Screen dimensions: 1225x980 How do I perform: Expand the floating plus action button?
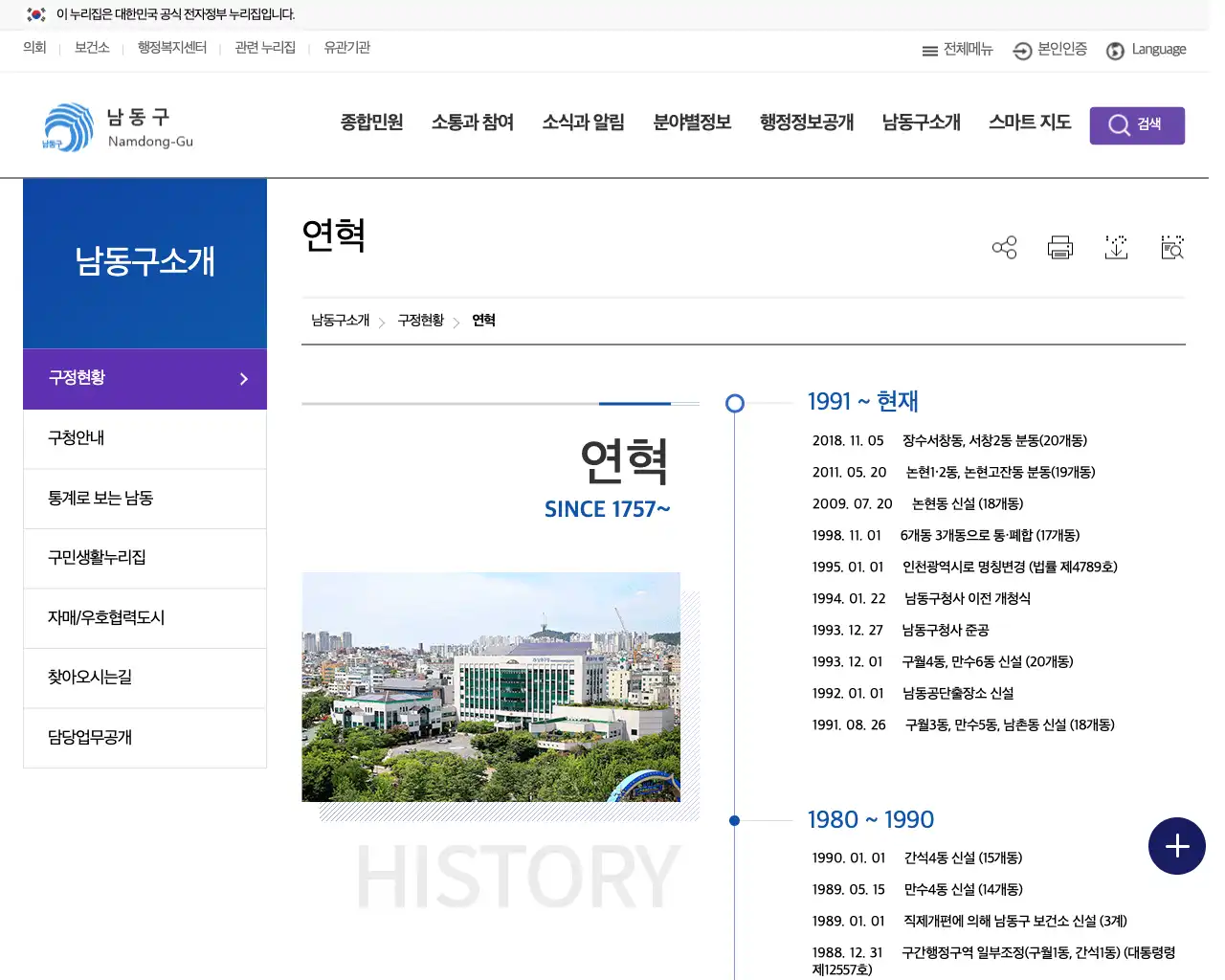click(1177, 846)
